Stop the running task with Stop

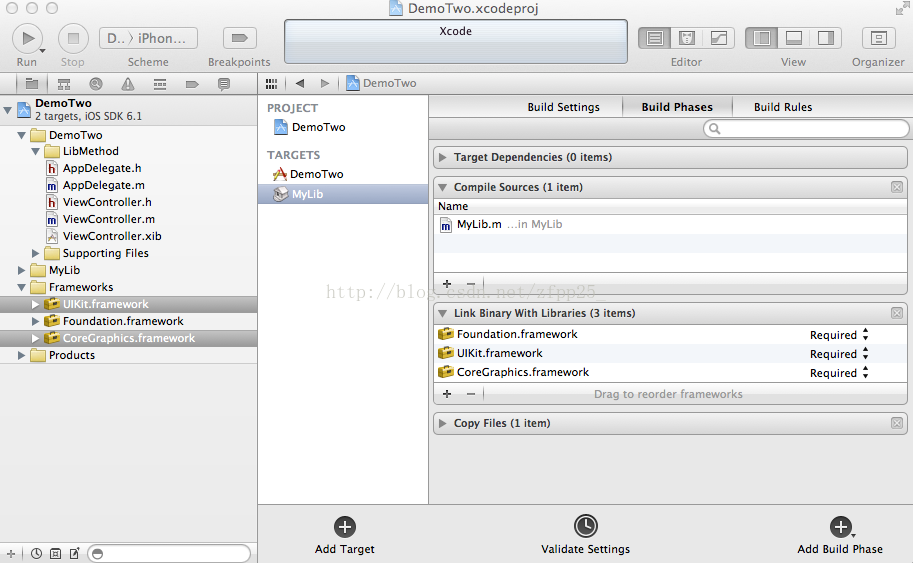[x=73, y=38]
